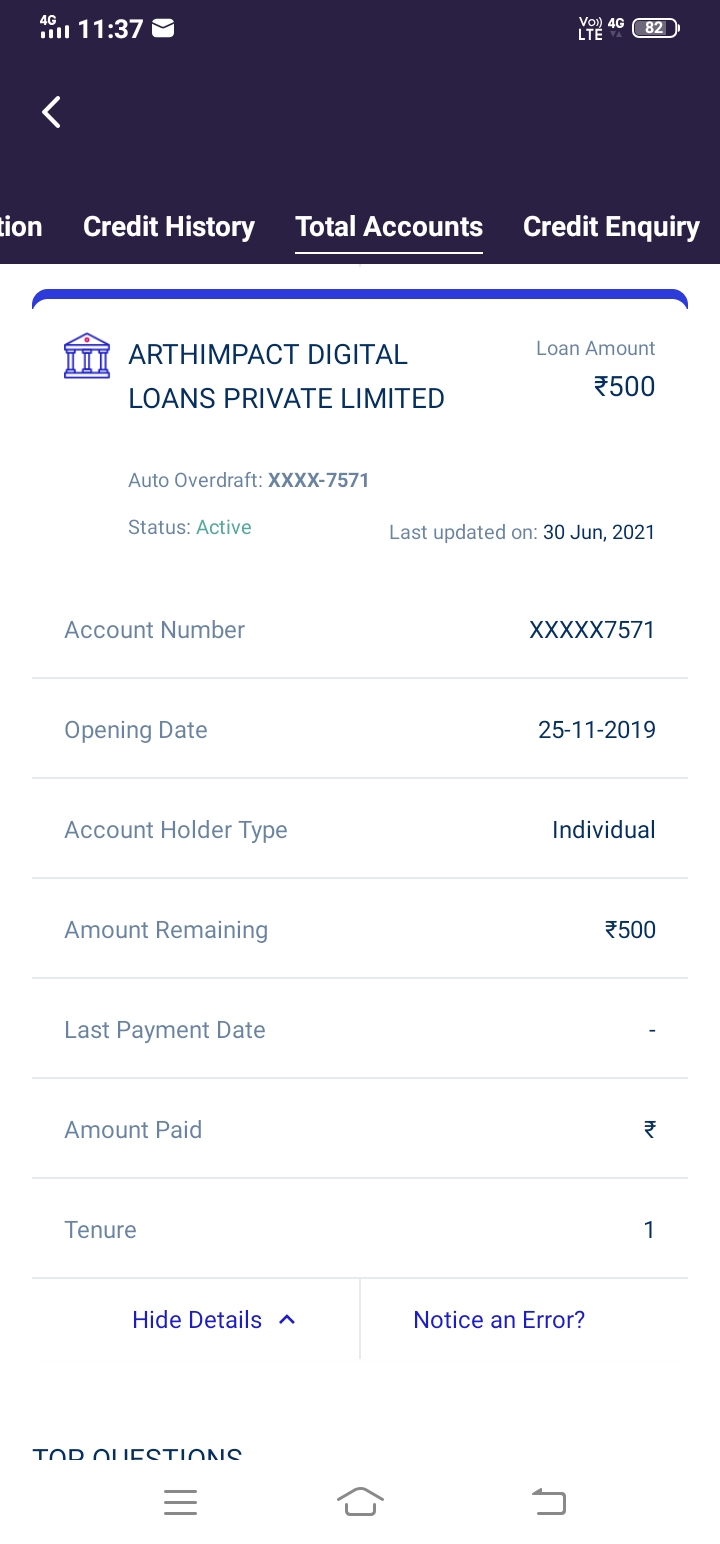Tap the green Active status label
This screenshot has height=1544, width=720.
224,528
